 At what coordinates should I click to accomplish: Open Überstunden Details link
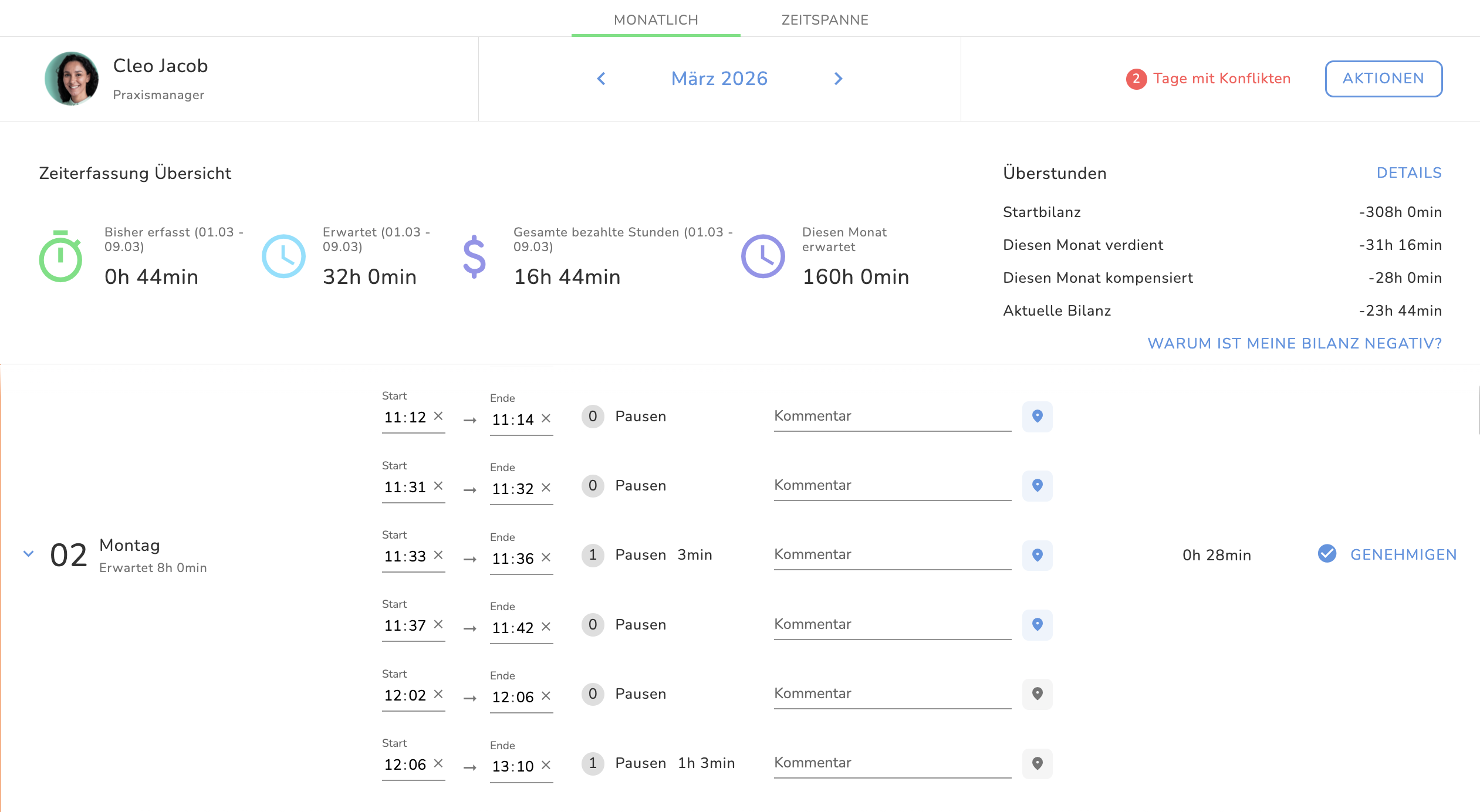coord(1408,173)
